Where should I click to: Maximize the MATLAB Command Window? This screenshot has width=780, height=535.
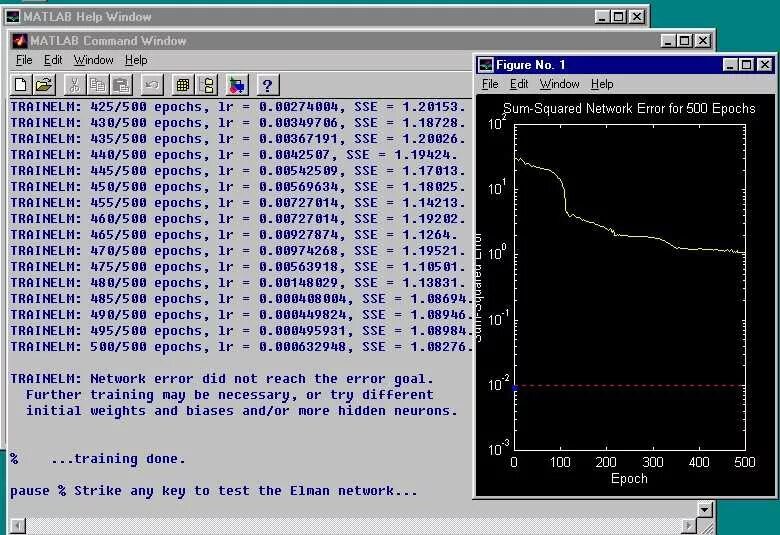click(x=685, y=41)
